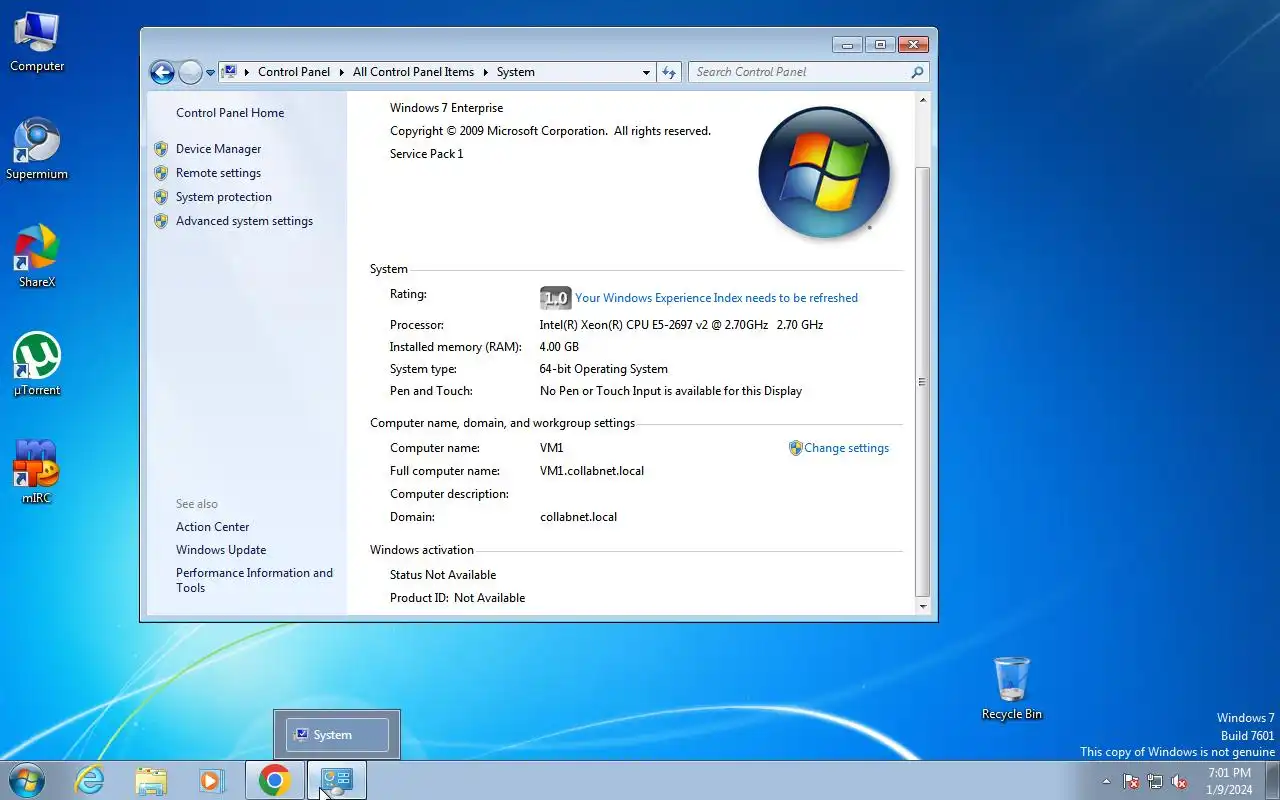Minimize the System window

tap(848, 45)
